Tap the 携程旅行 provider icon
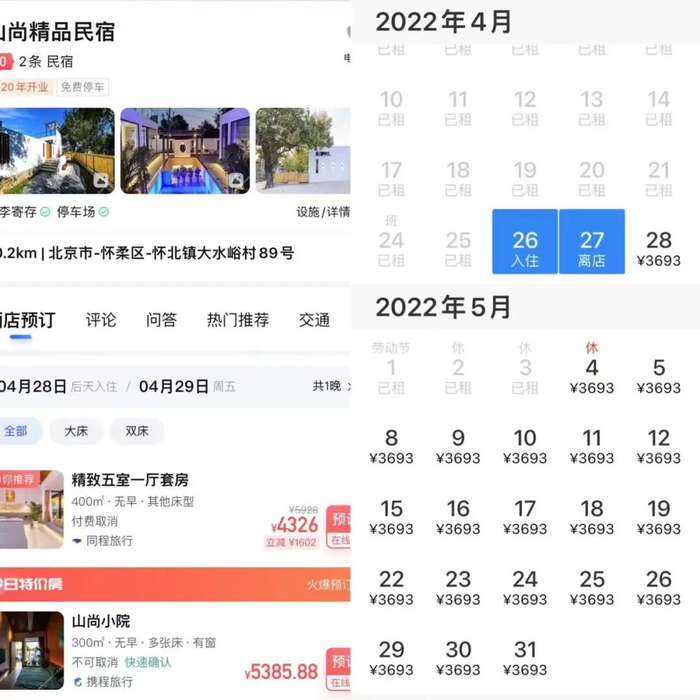 (78, 682)
